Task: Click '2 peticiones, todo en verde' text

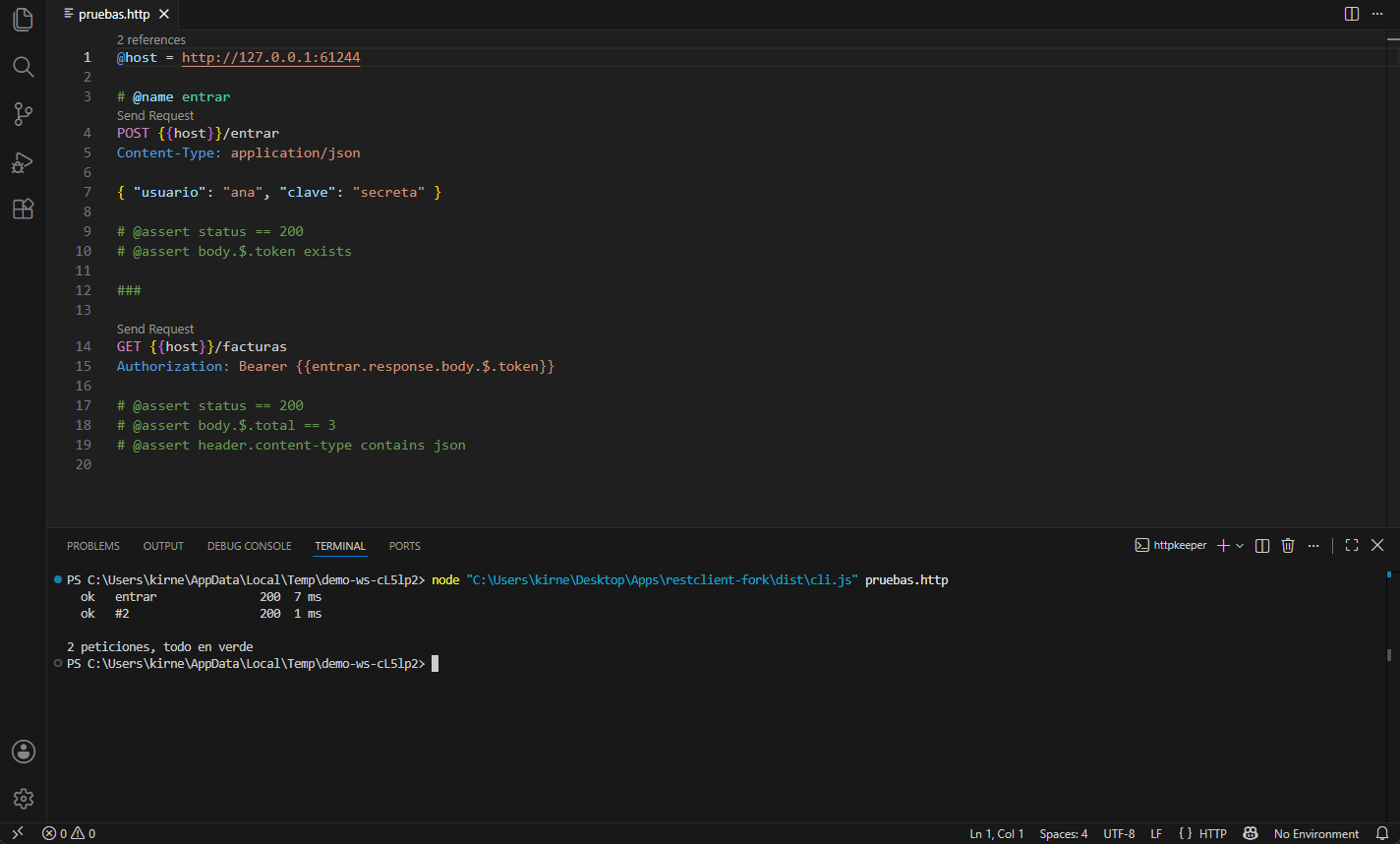Action: [159, 646]
